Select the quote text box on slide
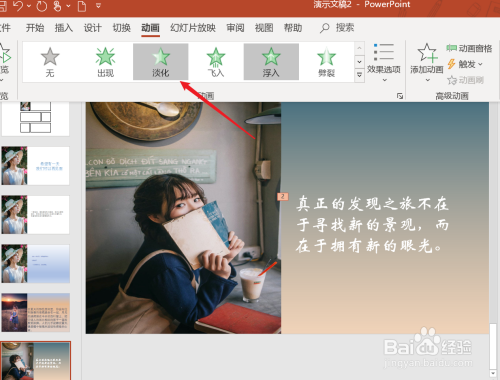This screenshot has width=500, height=380. pyautogui.click(x=373, y=225)
